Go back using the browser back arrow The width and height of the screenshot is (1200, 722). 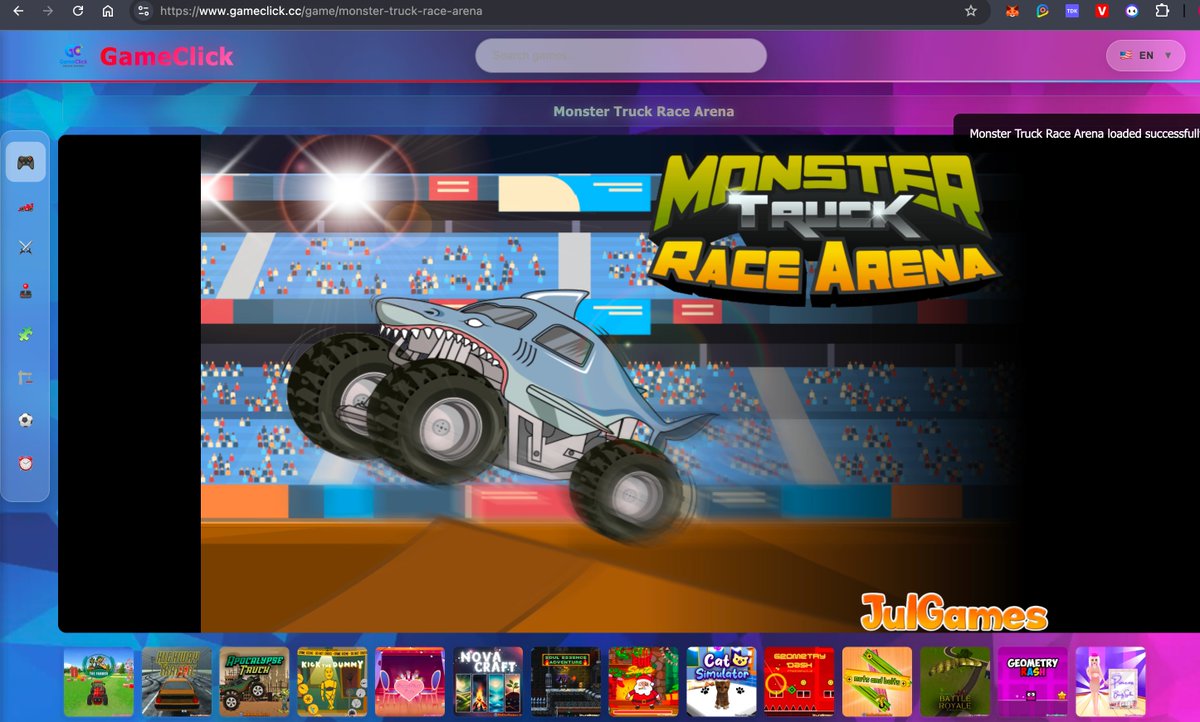[17, 11]
